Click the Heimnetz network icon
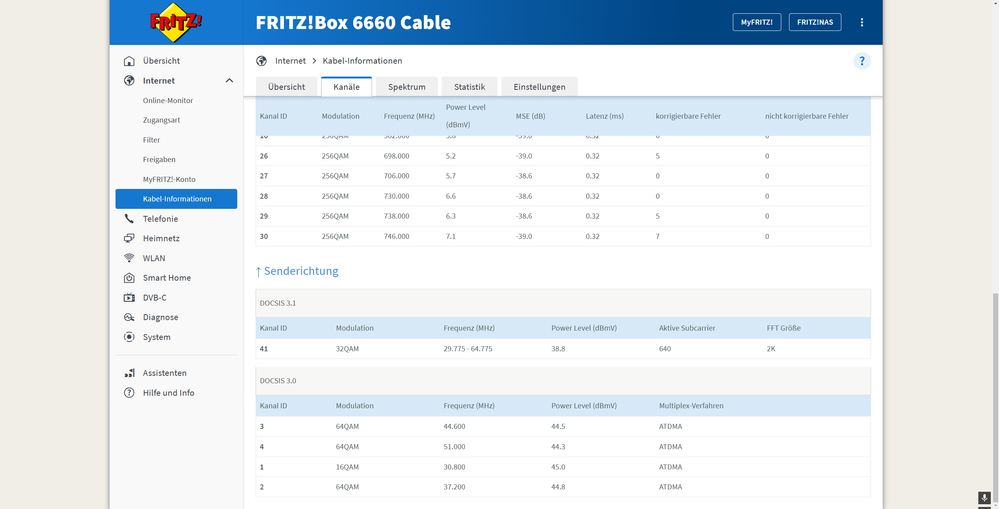 (x=129, y=238)
